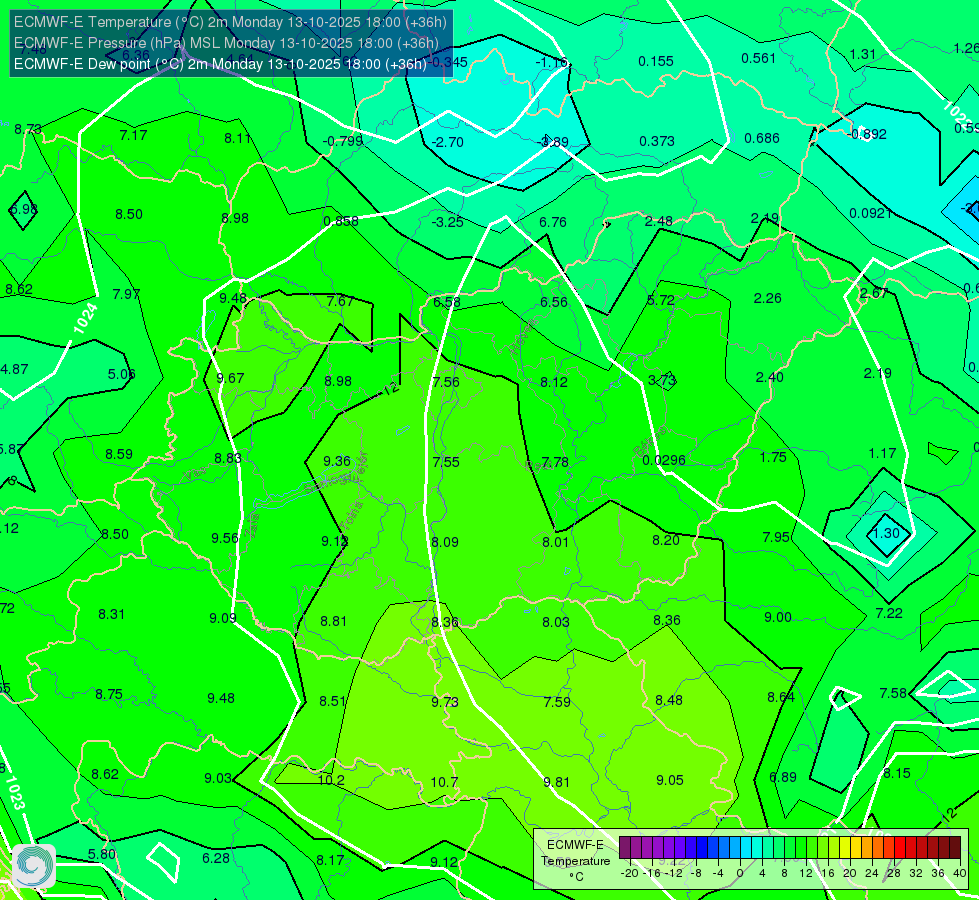The width and height of the screenshot is (979, 900).
Task: Click the 0.561 grid value
Action: pyautogui.click(x=759, y=58)
